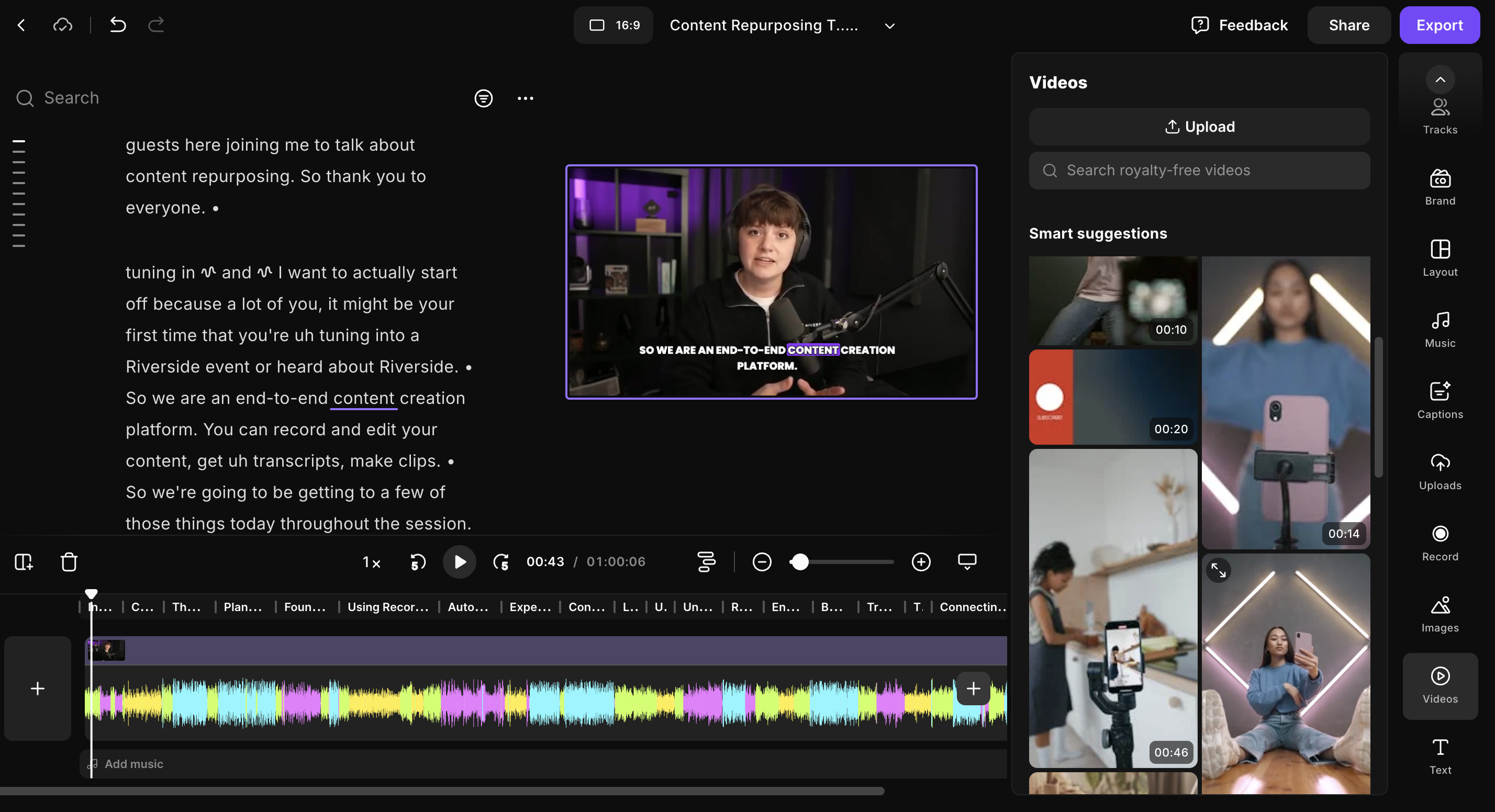Zoom in the timeline with plus
This screenshot has height=812, width=1495.
pos(921,561)
